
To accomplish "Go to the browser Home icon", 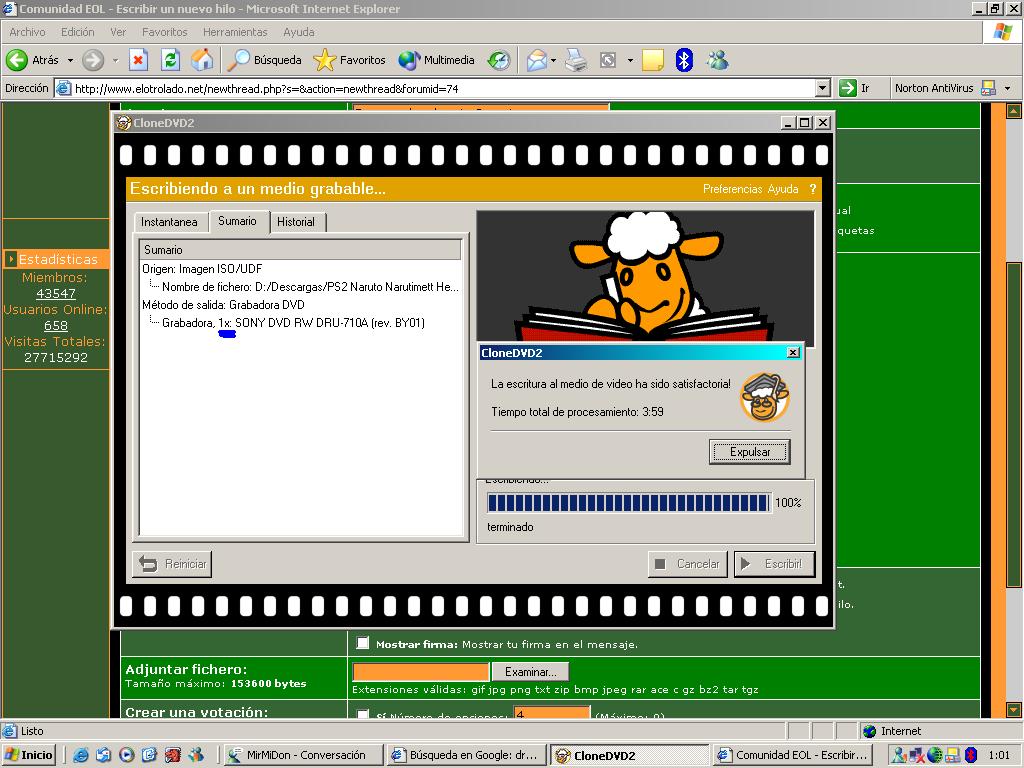I will [x=202, y=60].
